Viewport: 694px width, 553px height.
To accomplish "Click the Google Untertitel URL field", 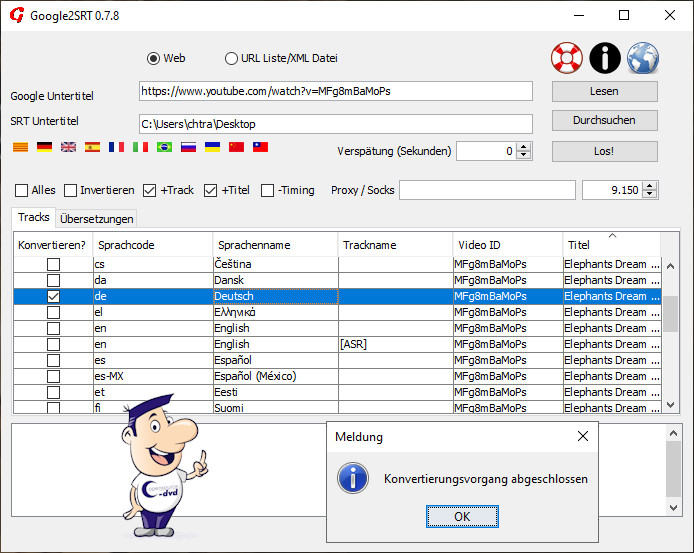I will [335, 91].
